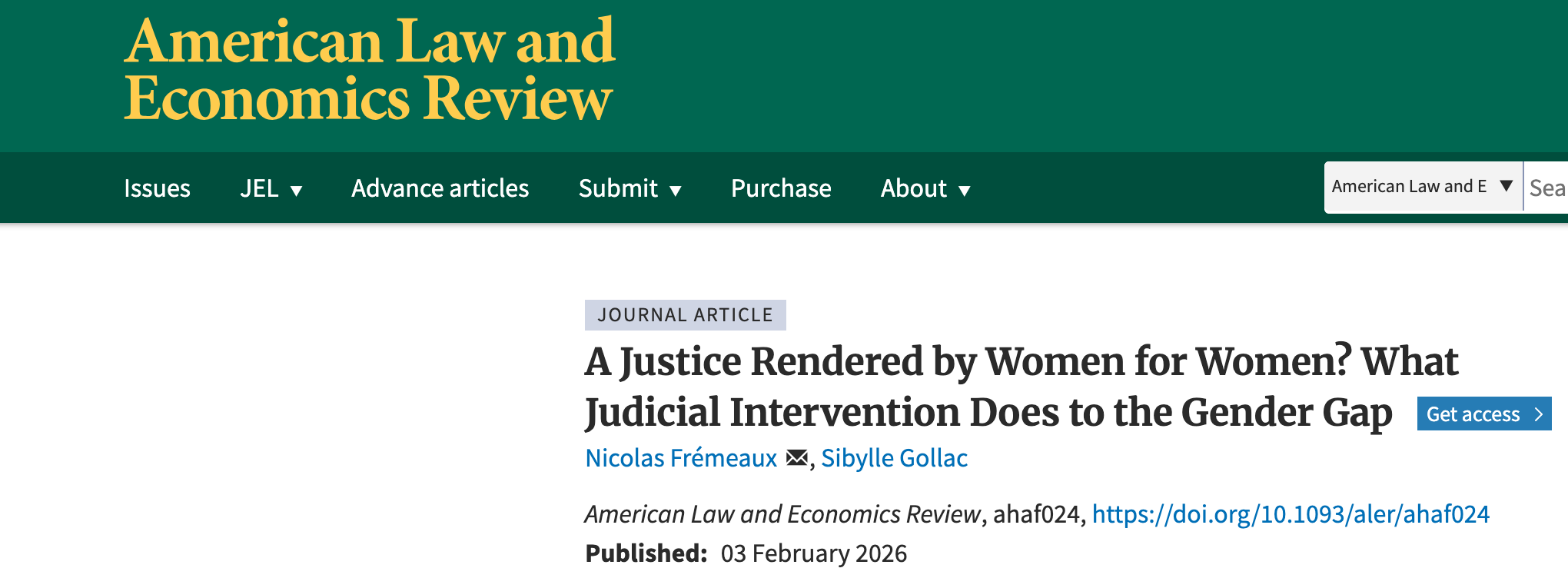The image size is (1568, 588).
Task: Click into the search input field
Action: pyautogui.click(x=1546, y=188)
